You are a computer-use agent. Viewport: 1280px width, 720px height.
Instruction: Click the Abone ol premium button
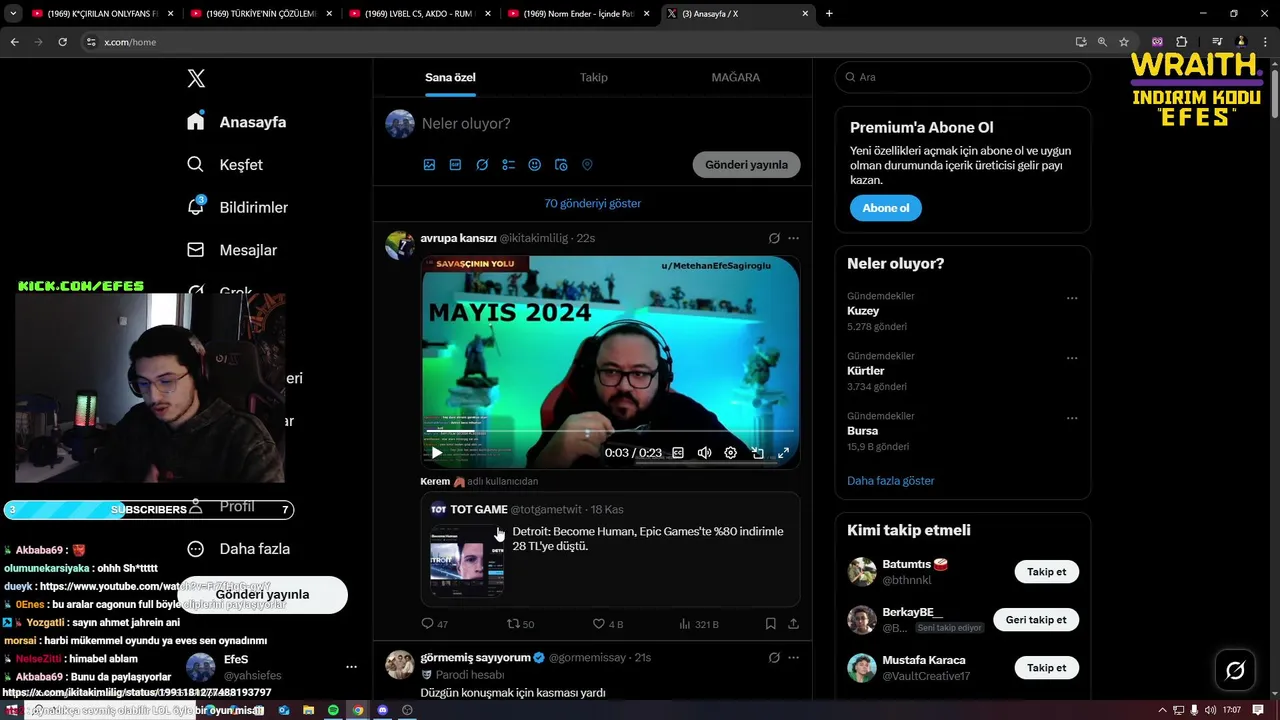tap(886, 208)
